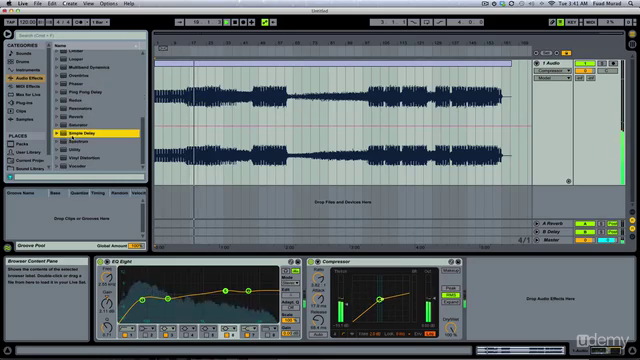Open the Live application menu
The width and height of the screenshot is (640, 360).
tap(23, 3)
